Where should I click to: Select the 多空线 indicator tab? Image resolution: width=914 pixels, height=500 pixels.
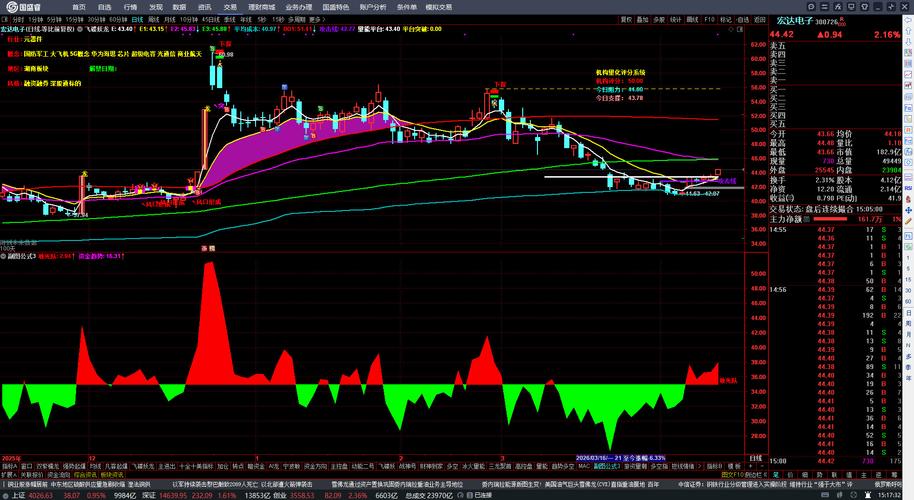(x=659, y=466)
